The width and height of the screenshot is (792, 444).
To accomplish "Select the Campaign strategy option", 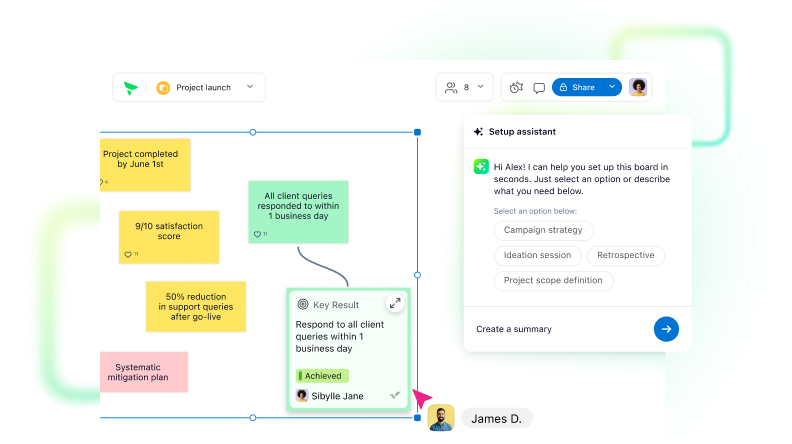I will coord(543,230).
